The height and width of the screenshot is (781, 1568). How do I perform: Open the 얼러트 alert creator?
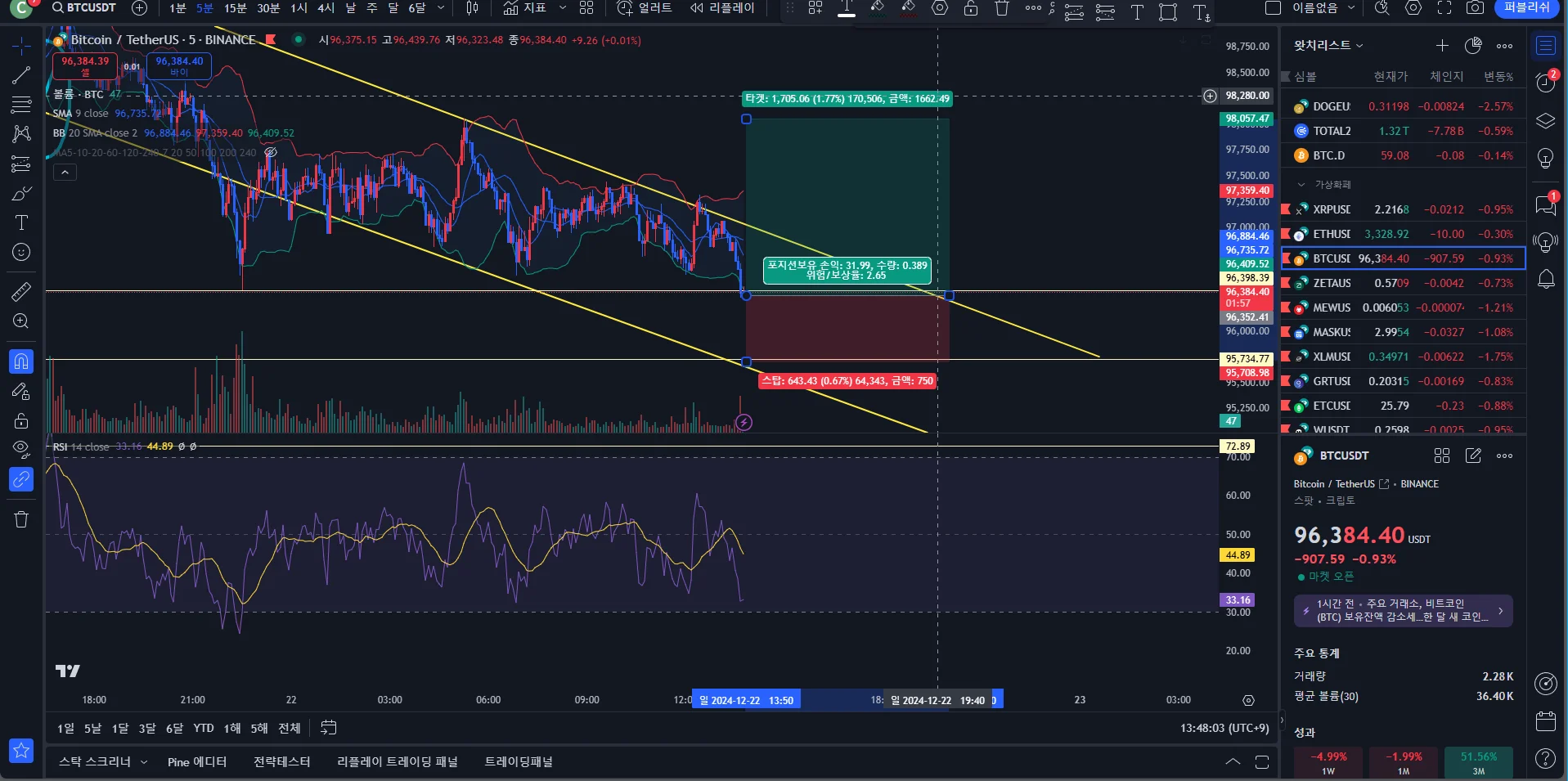tap(645, 8)
